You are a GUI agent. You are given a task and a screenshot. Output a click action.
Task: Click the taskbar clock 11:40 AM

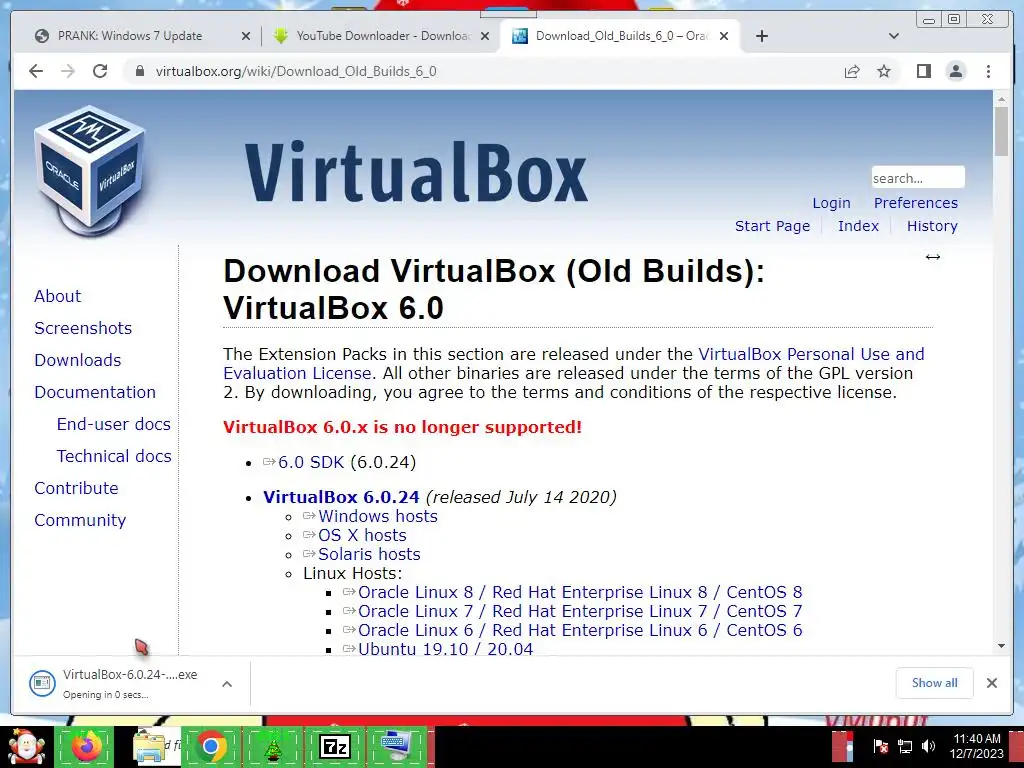(x=976, y=739)
